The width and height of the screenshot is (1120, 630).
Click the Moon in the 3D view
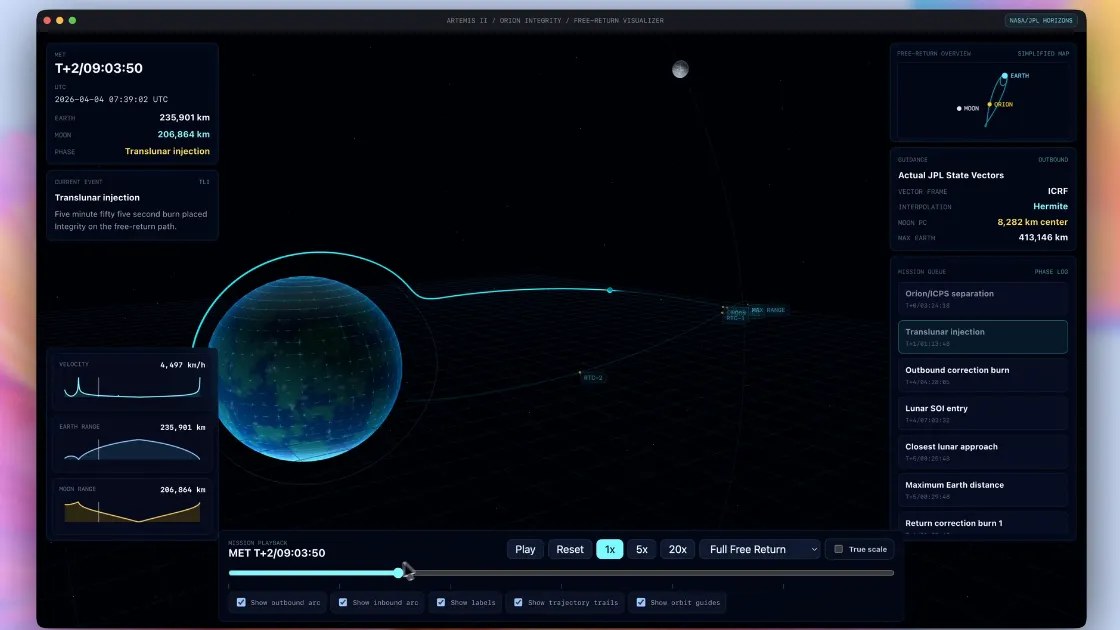coord(680,69)
